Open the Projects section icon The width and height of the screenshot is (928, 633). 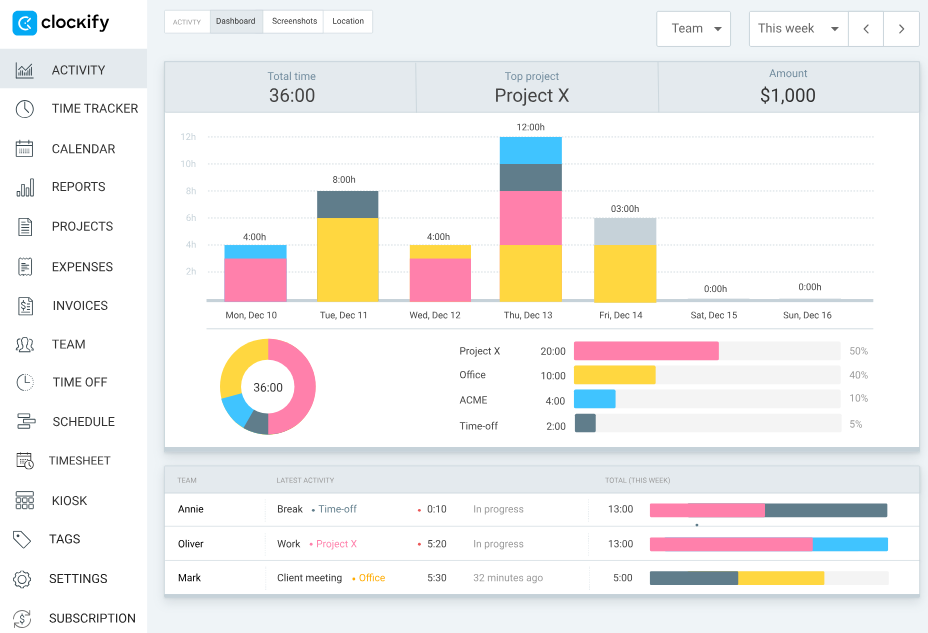tap(24, 226)
